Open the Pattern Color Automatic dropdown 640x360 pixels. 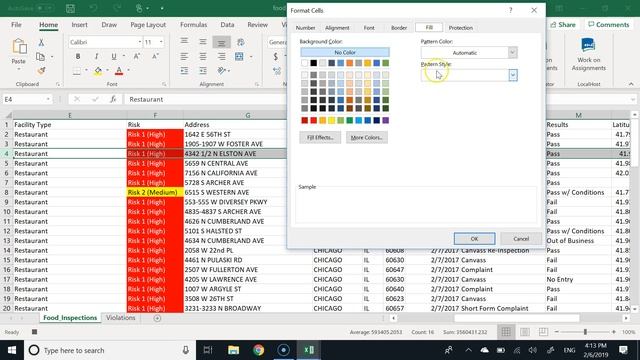[x=513, y=53]
